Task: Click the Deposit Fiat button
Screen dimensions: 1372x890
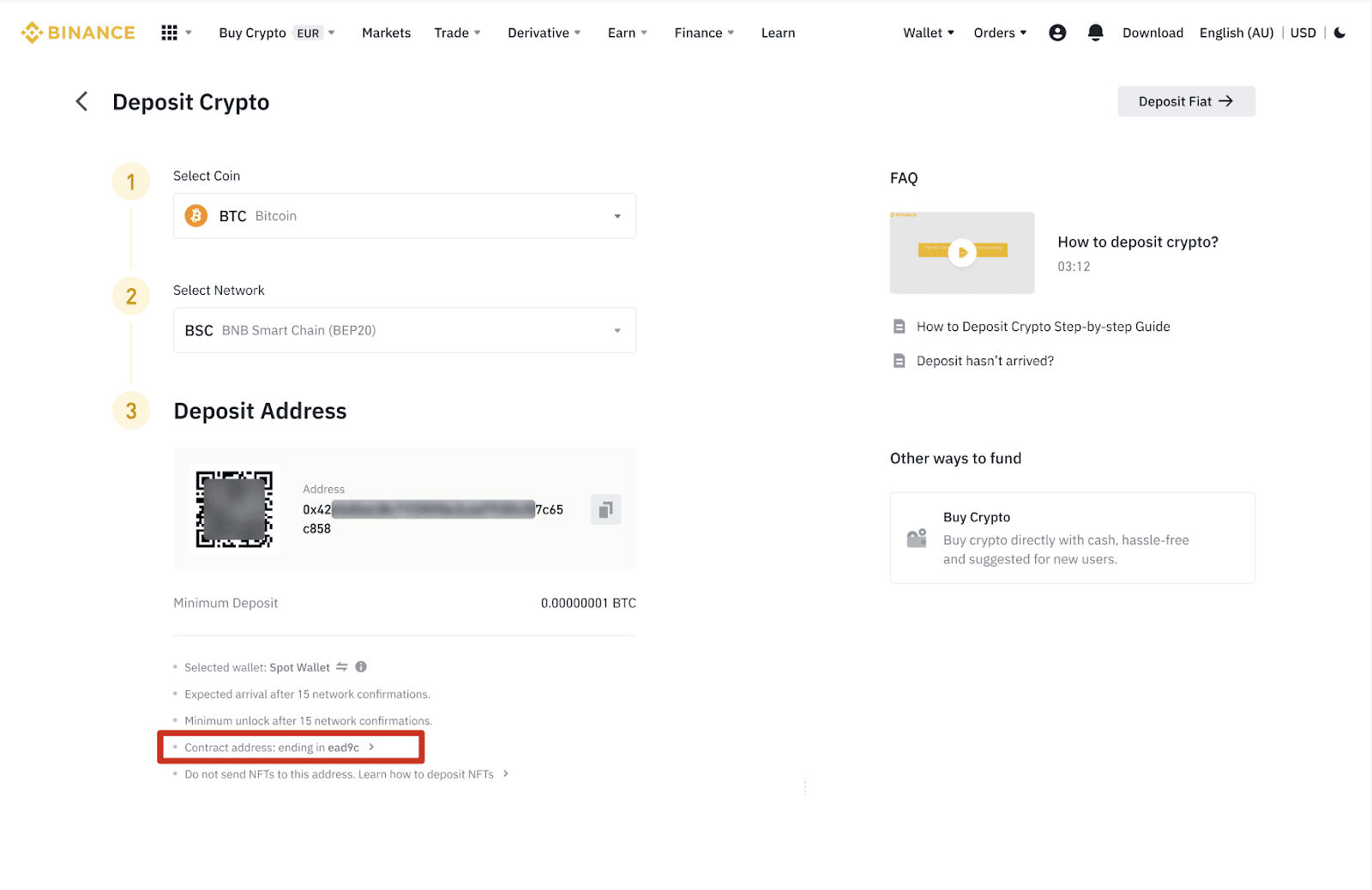Action: coord(1186,101)
